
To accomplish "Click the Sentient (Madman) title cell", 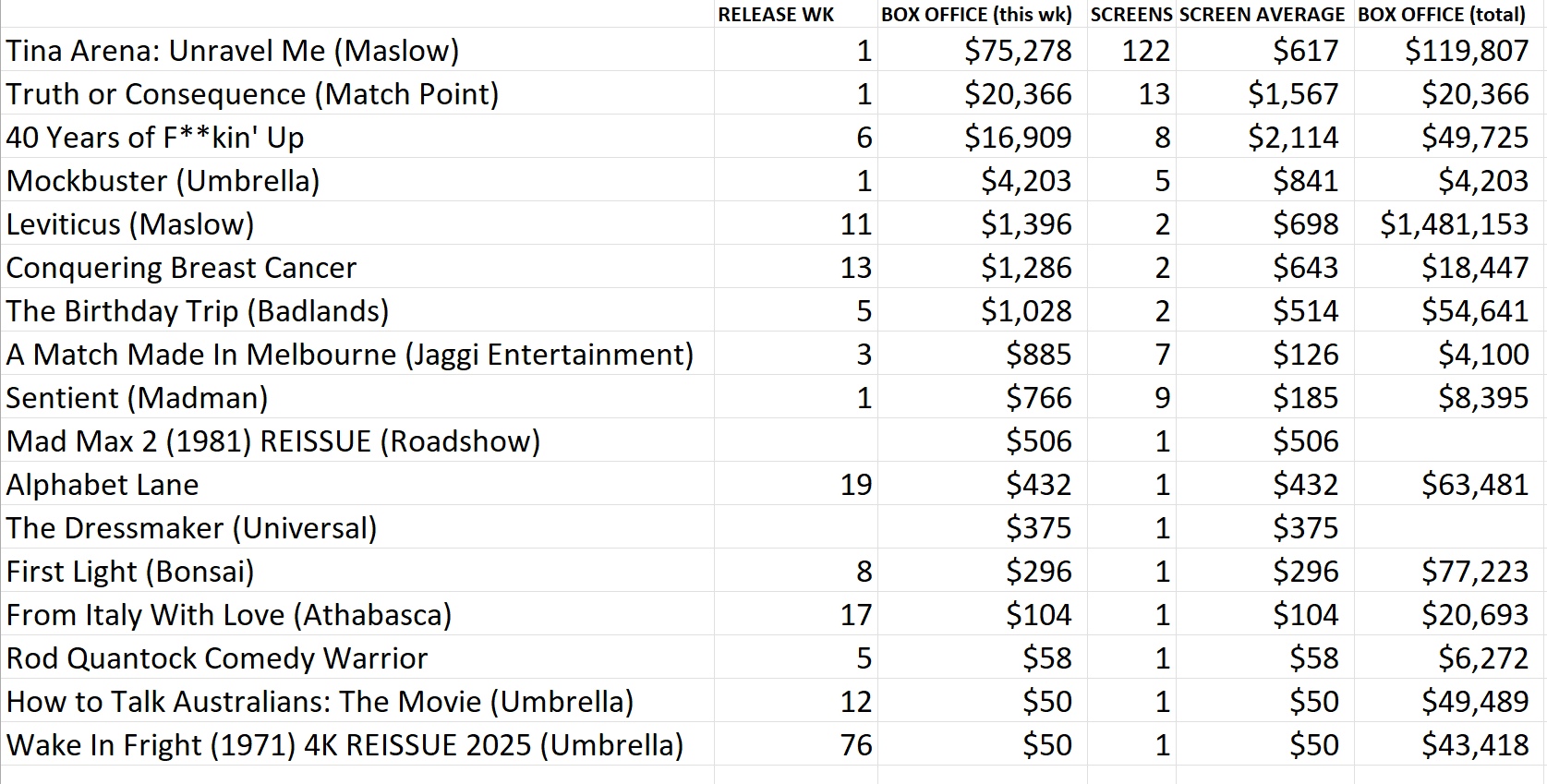I will pyautogui.click(x=357, y=397).
